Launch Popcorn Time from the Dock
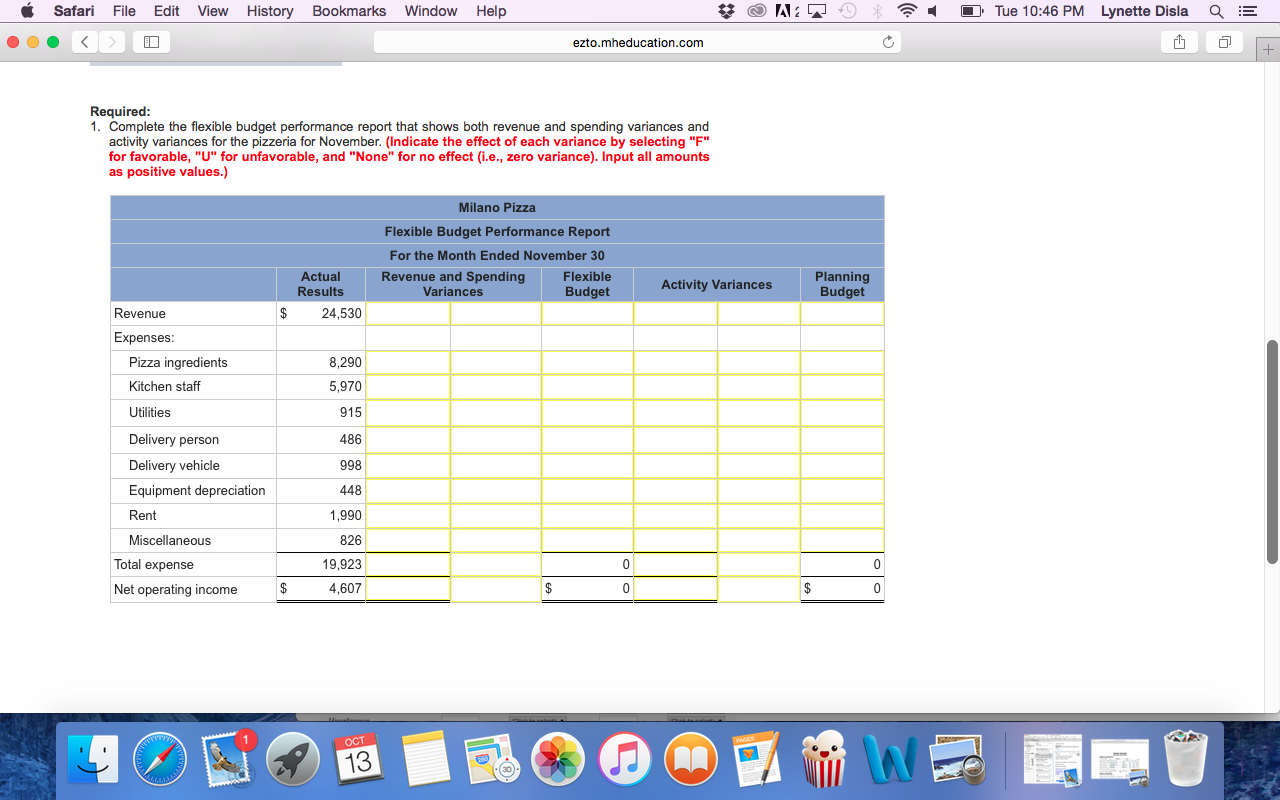Viewport: 1280px width, 800px height. point(824,759)
